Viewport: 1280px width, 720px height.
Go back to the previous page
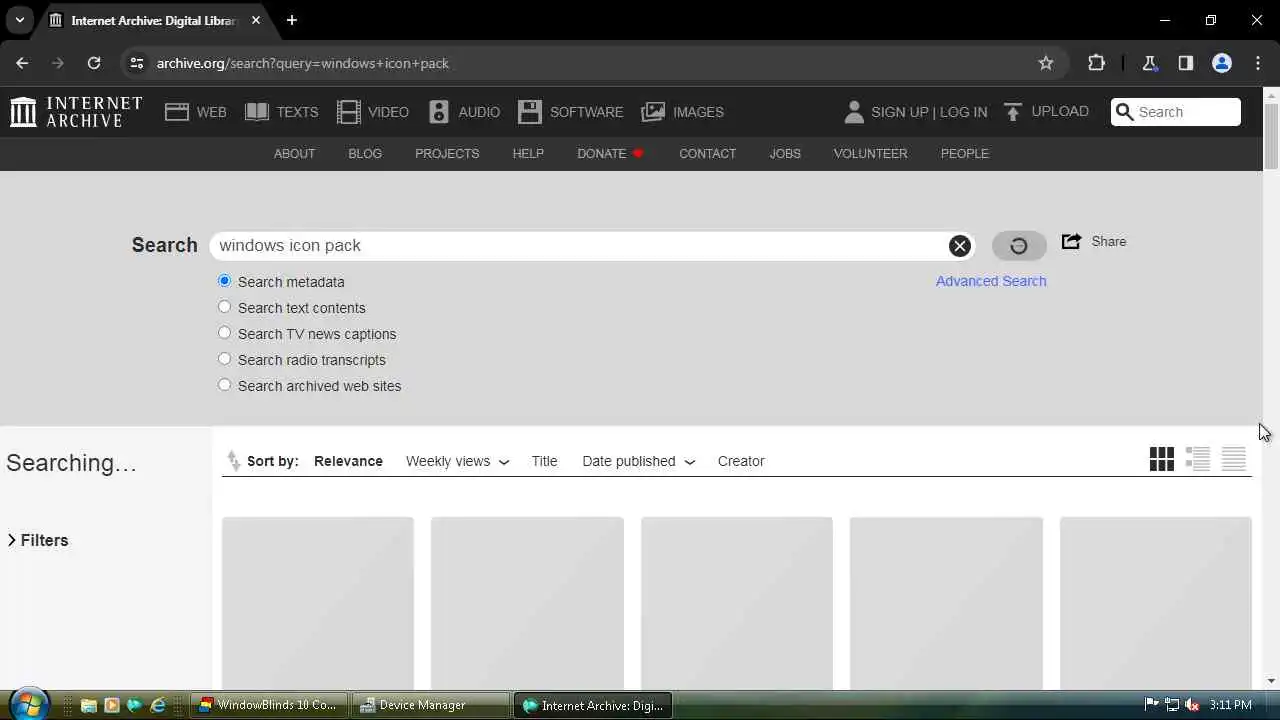[22, 63]
